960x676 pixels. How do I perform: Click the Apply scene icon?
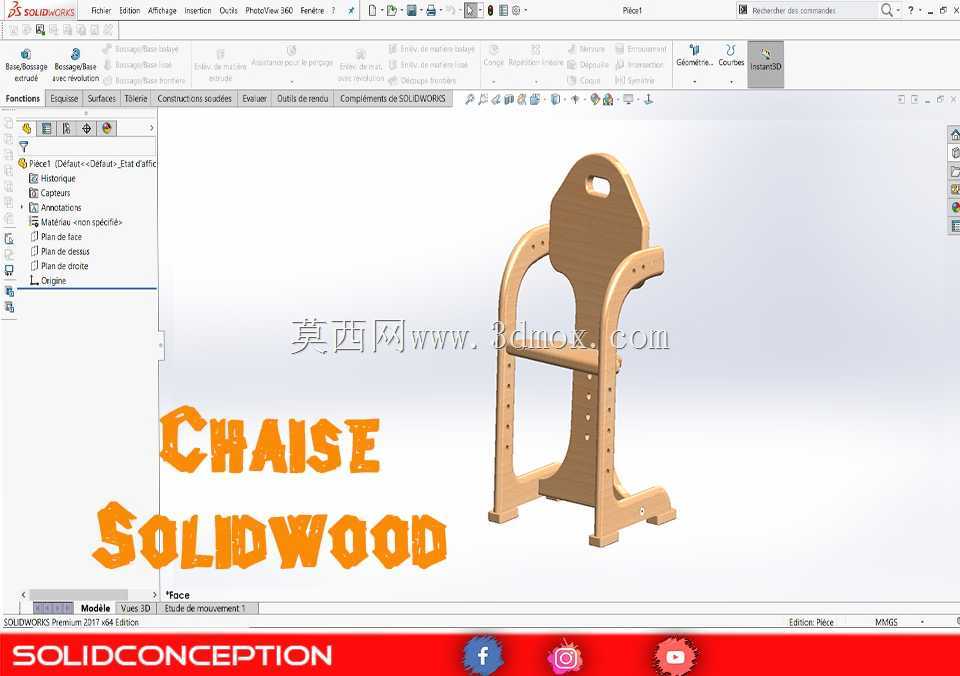pyautogui.click(x=607, y=99)
